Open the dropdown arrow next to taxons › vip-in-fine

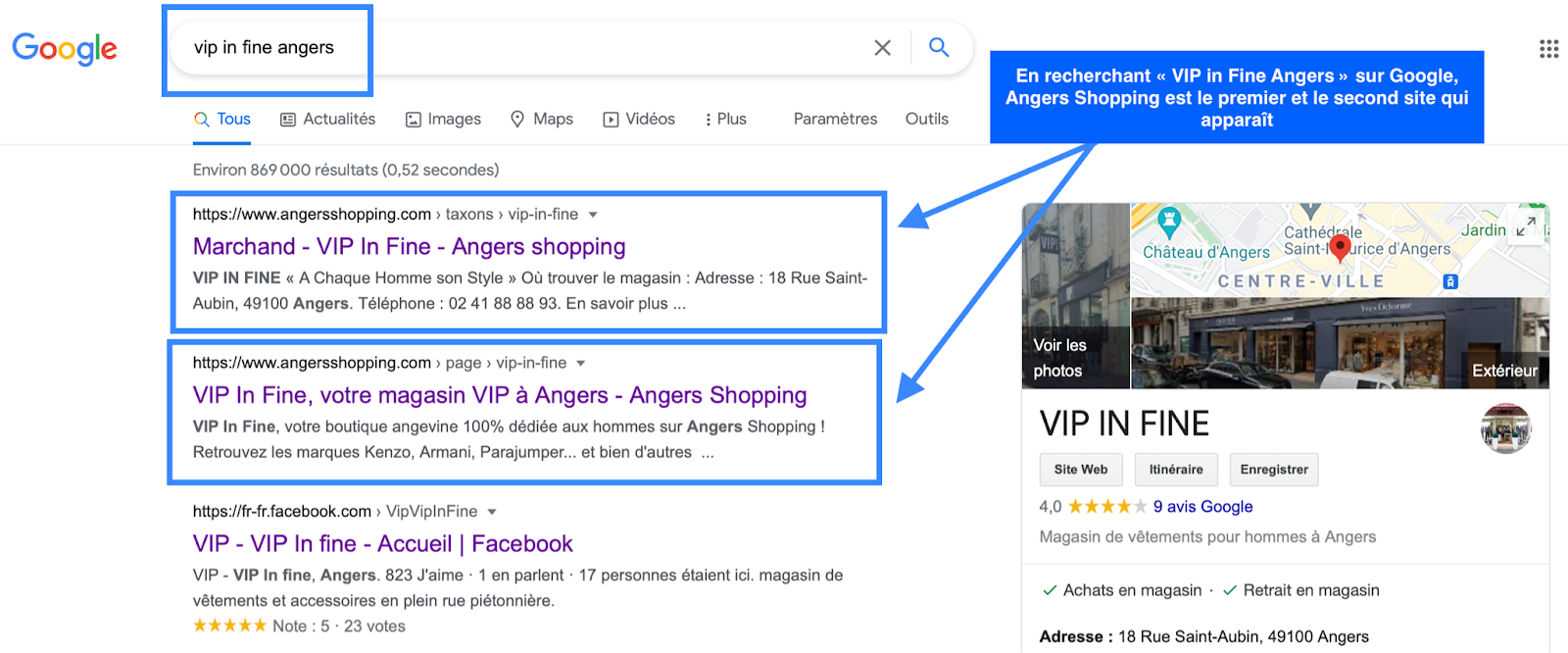pyautogui.click(x=592, y=215)
